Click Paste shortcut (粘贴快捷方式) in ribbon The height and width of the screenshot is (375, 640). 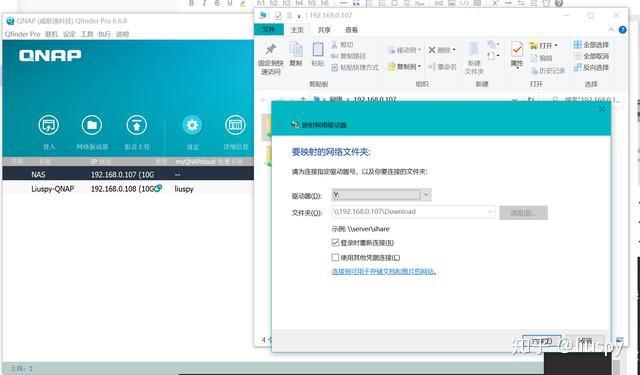click(355, 67)
